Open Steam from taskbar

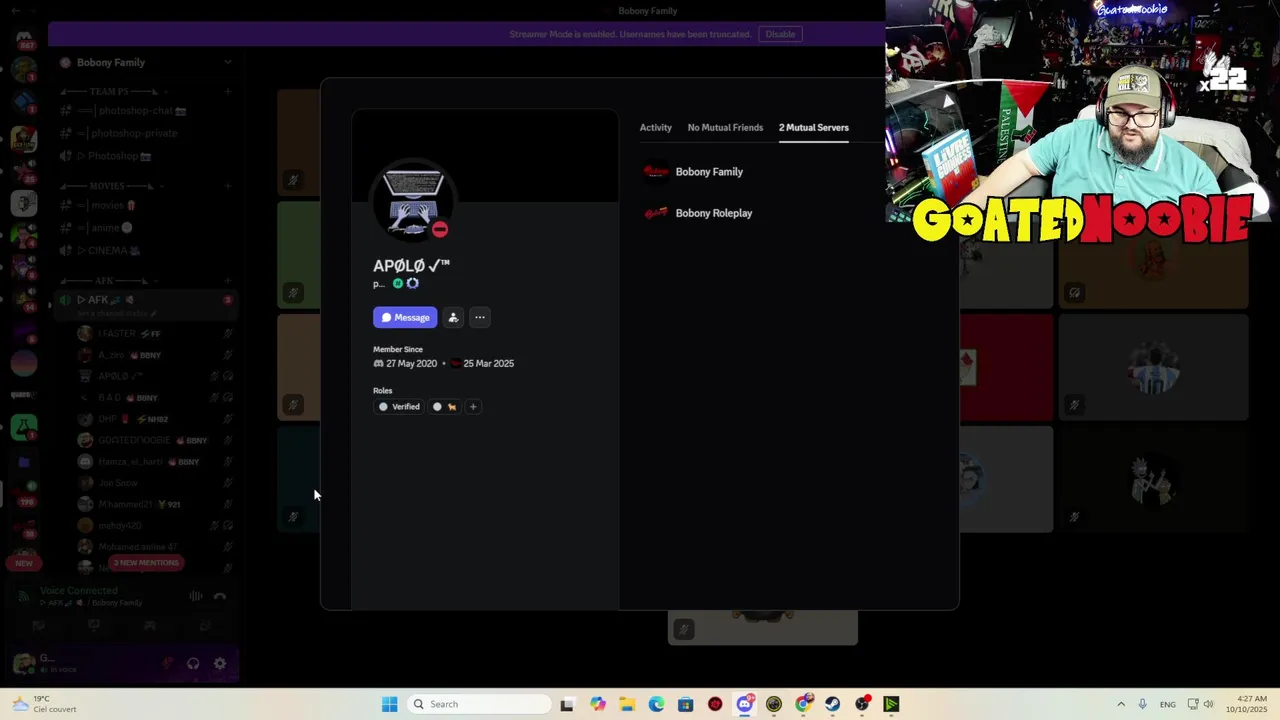point(832,704)
